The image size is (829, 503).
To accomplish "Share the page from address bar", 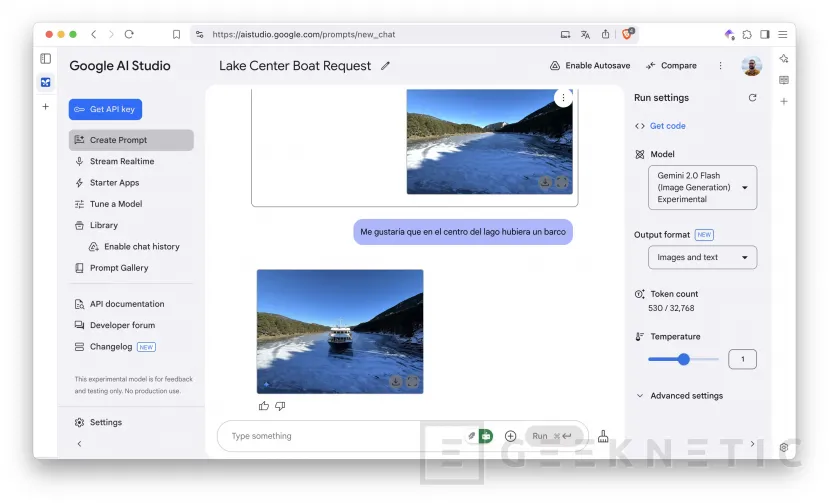I will pos(605,34).
